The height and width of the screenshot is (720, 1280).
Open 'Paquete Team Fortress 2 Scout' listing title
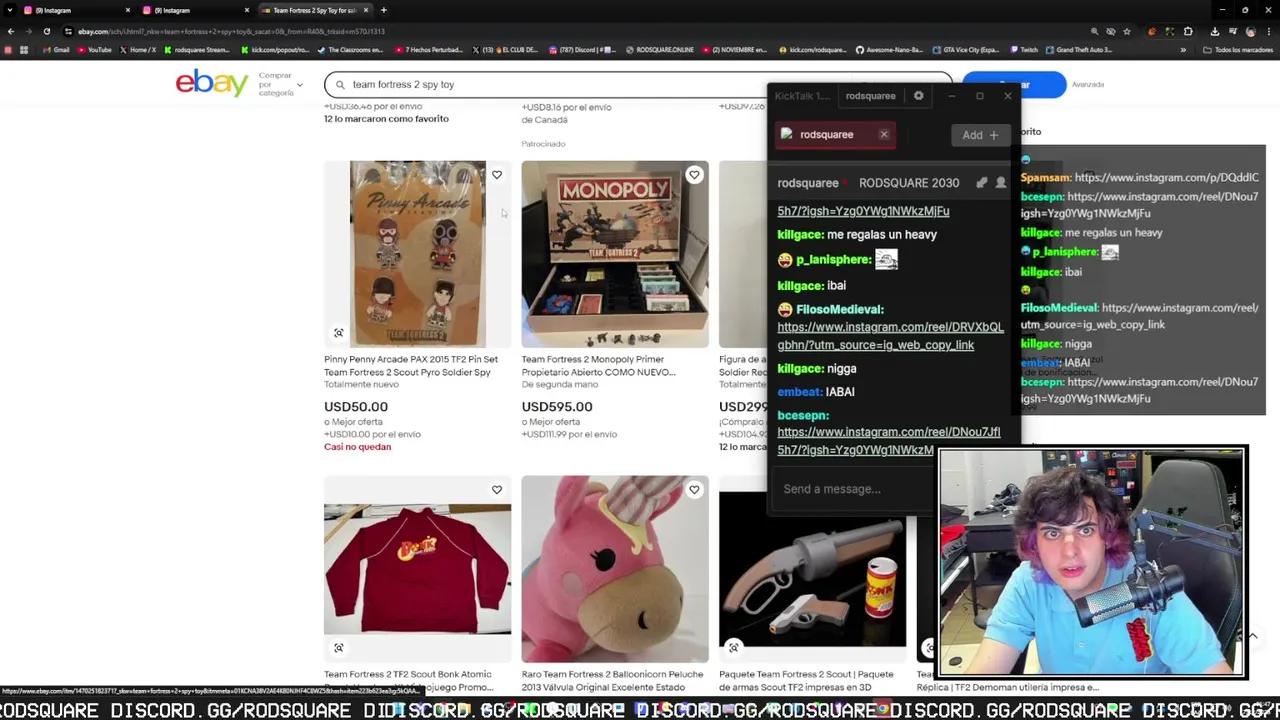point(806,681)
